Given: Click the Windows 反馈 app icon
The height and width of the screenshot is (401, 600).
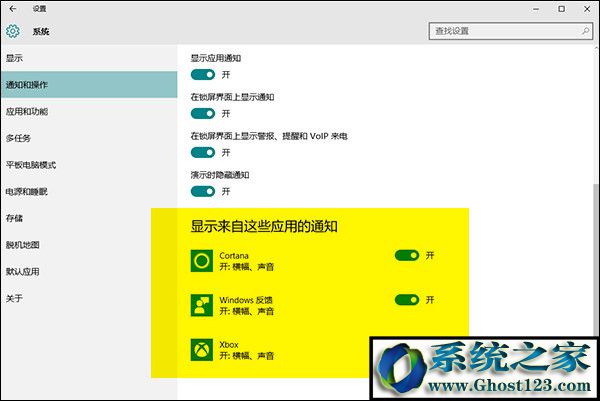Looking at the screenshot, I should click(x=202, y=305).
